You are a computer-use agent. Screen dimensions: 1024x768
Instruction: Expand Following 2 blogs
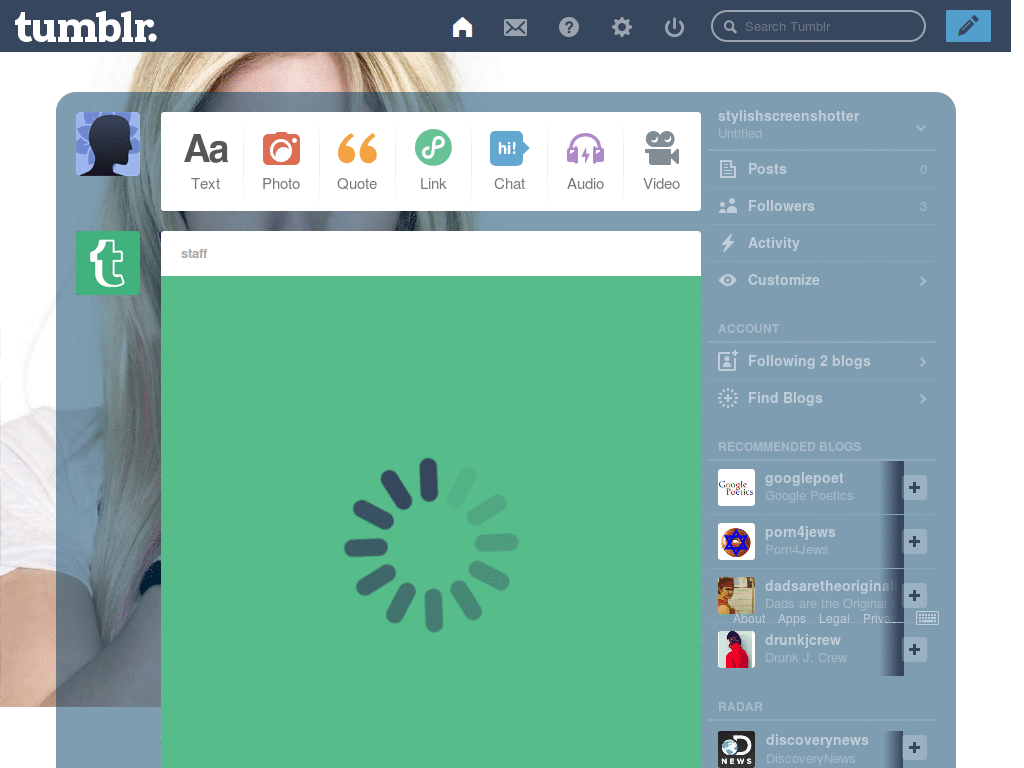click(x=822, y=361)
